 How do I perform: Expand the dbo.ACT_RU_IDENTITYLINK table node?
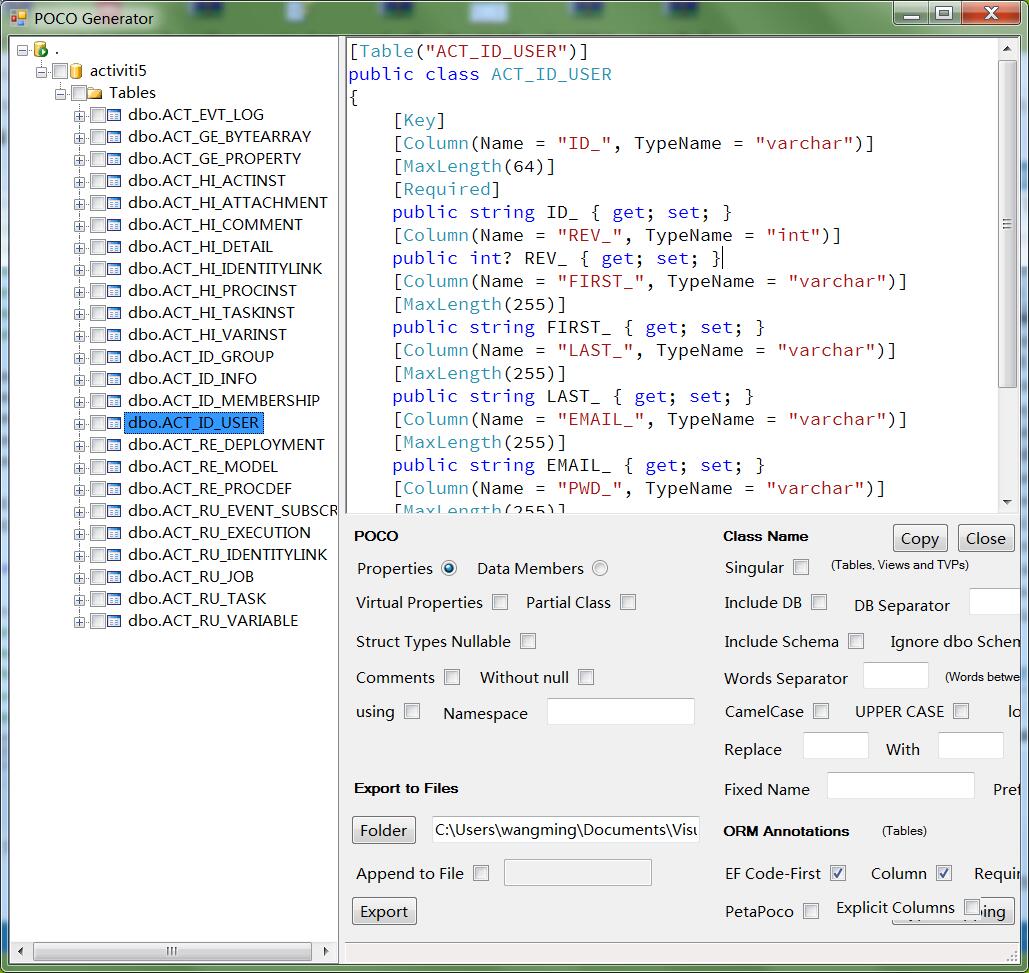point(79,556)
